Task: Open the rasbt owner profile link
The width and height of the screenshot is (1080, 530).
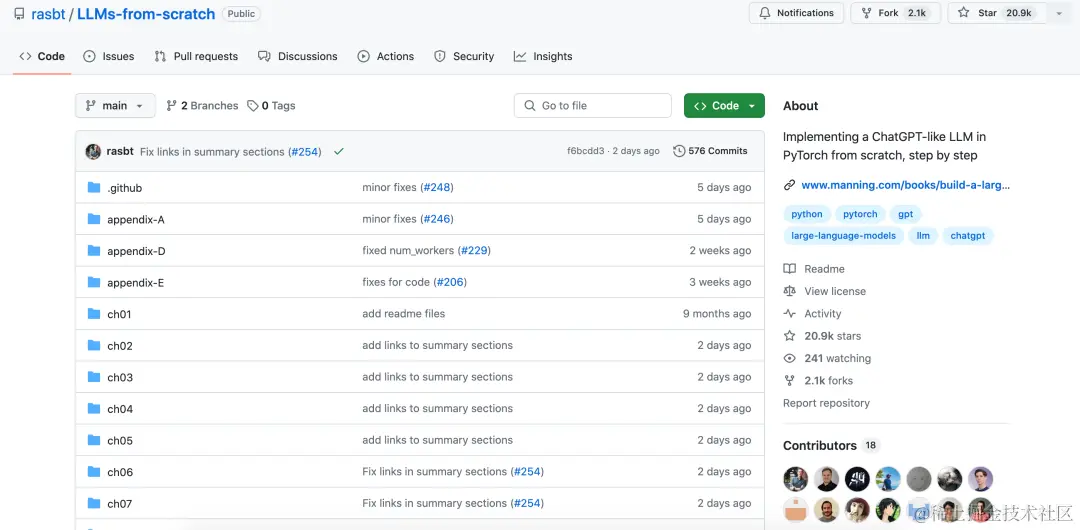Action: coord(48,14)
